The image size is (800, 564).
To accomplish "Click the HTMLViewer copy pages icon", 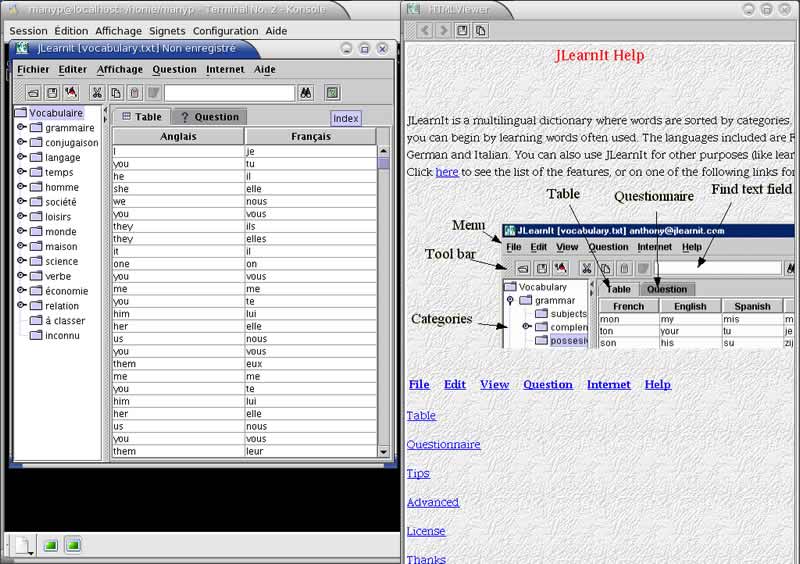I will pyautogui.click(x=481, y=31).
